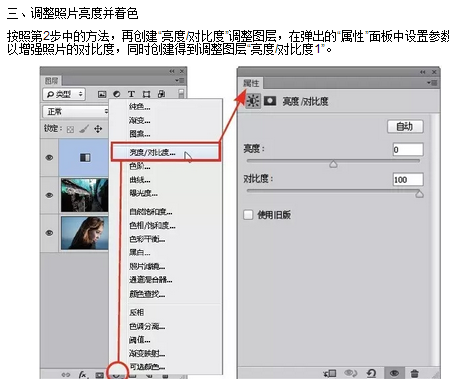
Task: Click the 对比度 slider handle
Action: click(419, 194)
